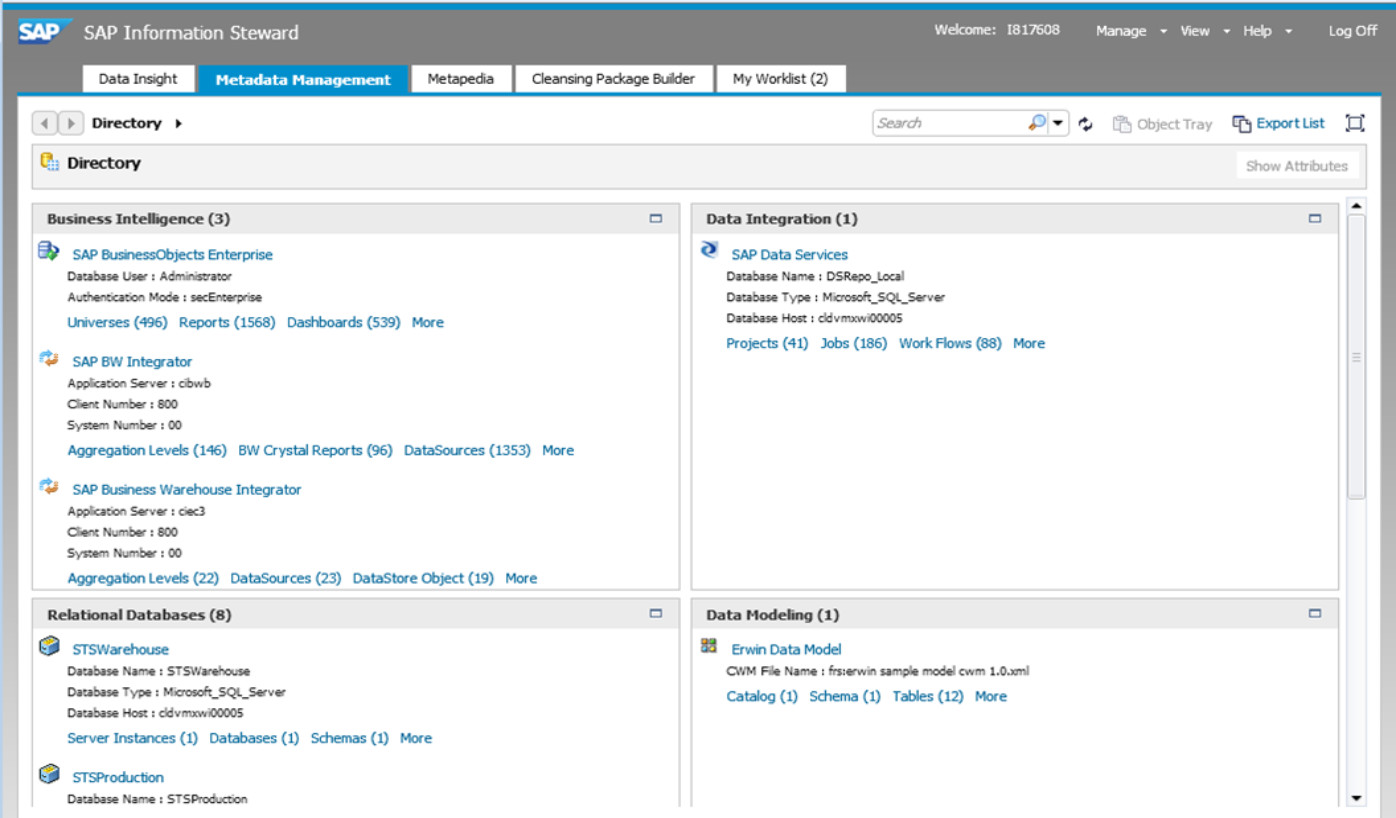The image size is (1396, 818).
Task: Open the STSProduction link
Action: coord(118,778)
